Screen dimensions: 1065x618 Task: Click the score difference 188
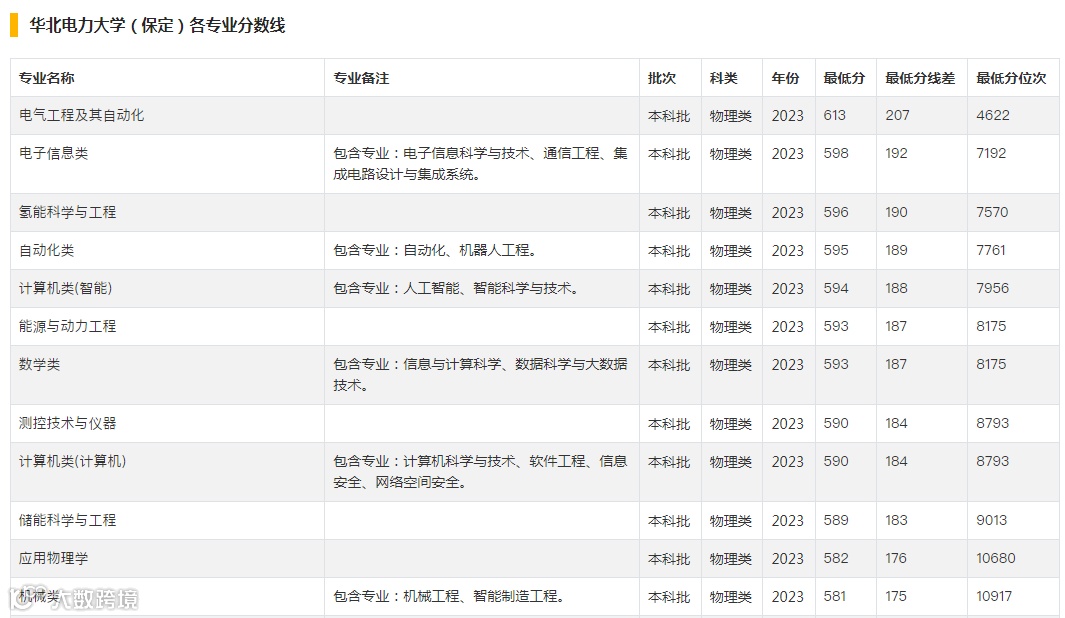pyautogui.click(x=897, y=289)
